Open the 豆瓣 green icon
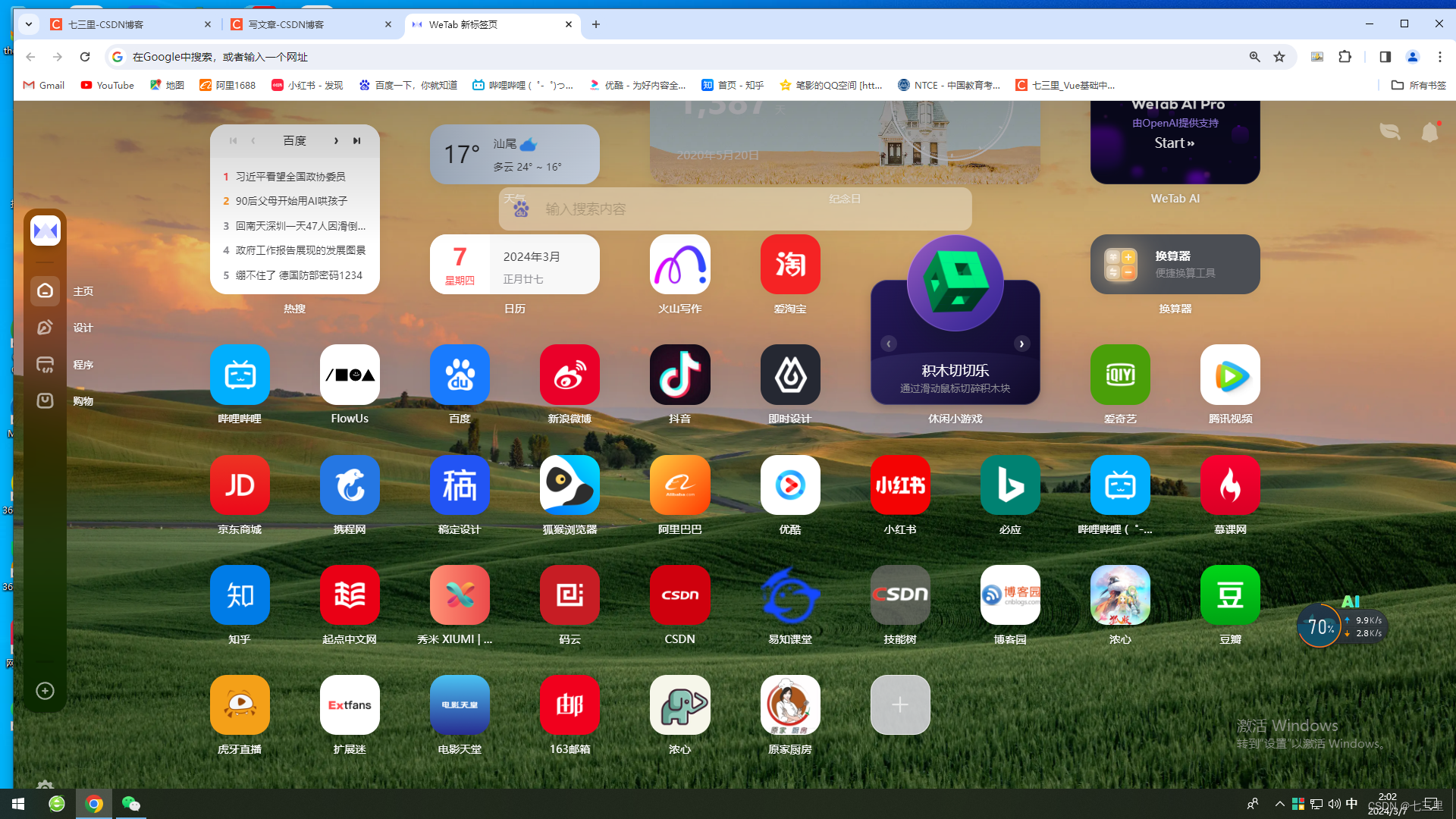Screen dimensions: 1456x819 click(1230, 595)
